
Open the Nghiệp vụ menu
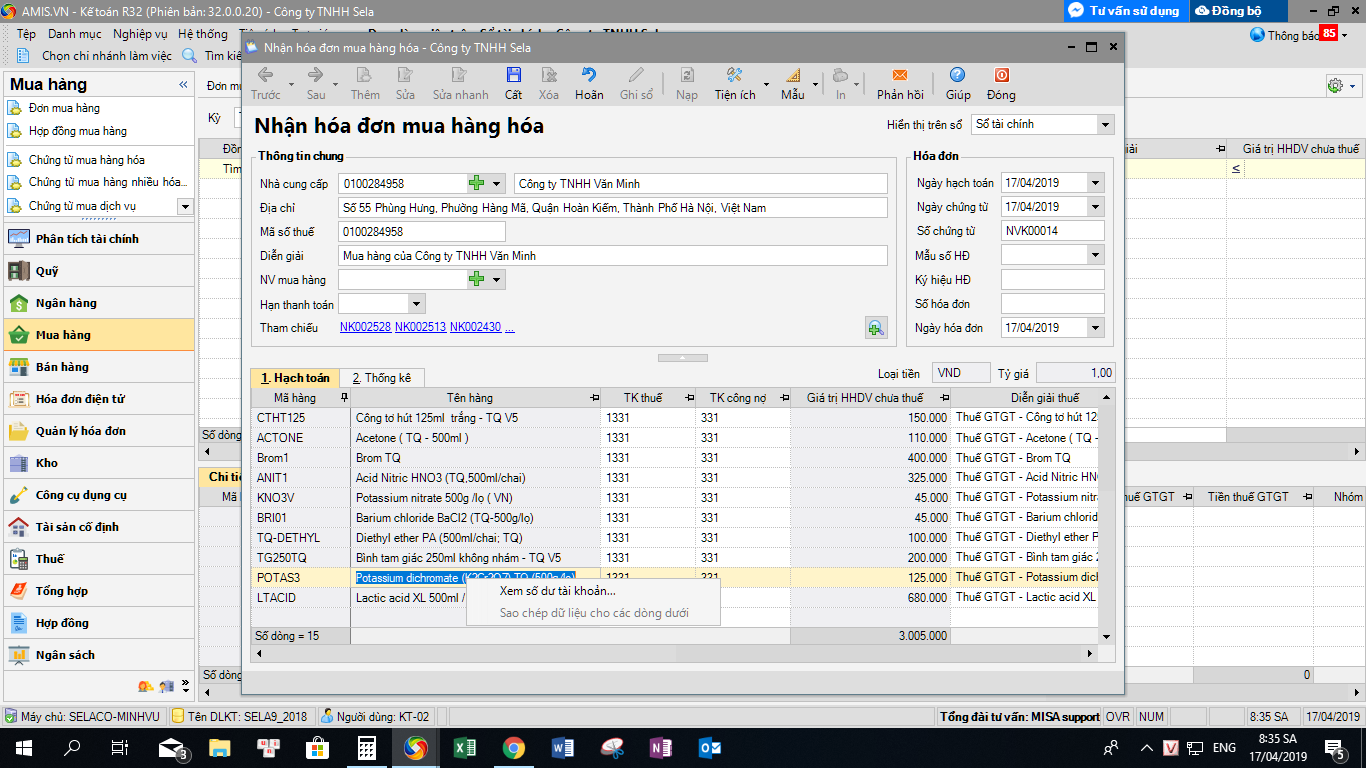[x=140, y=34]
